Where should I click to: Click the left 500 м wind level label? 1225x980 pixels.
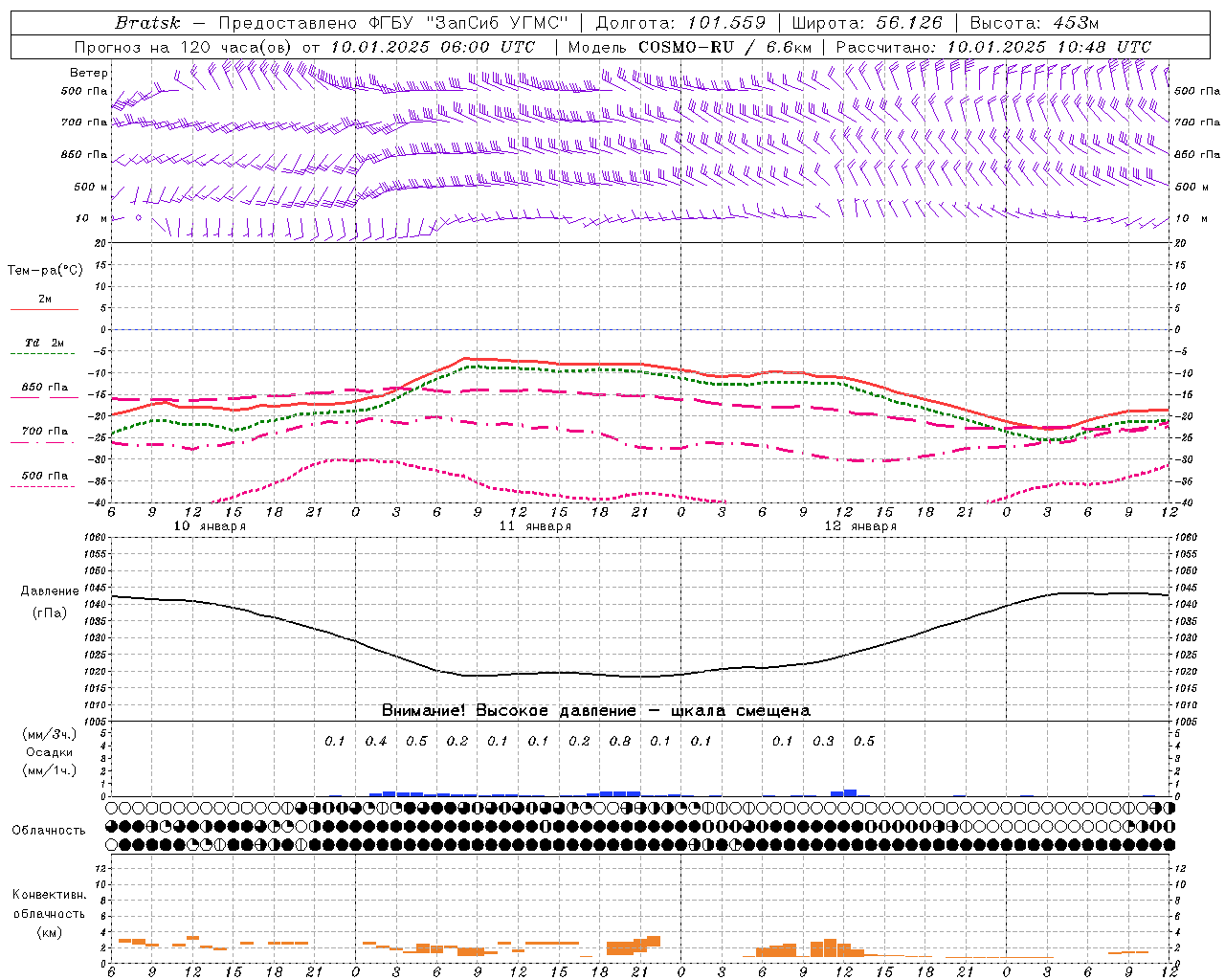click(91, 187)
